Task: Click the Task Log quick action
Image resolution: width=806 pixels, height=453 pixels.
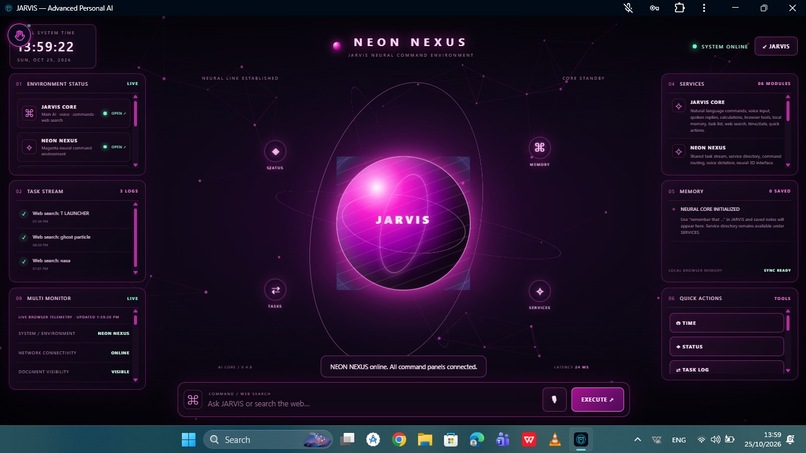Action: (x=726, y=368)
